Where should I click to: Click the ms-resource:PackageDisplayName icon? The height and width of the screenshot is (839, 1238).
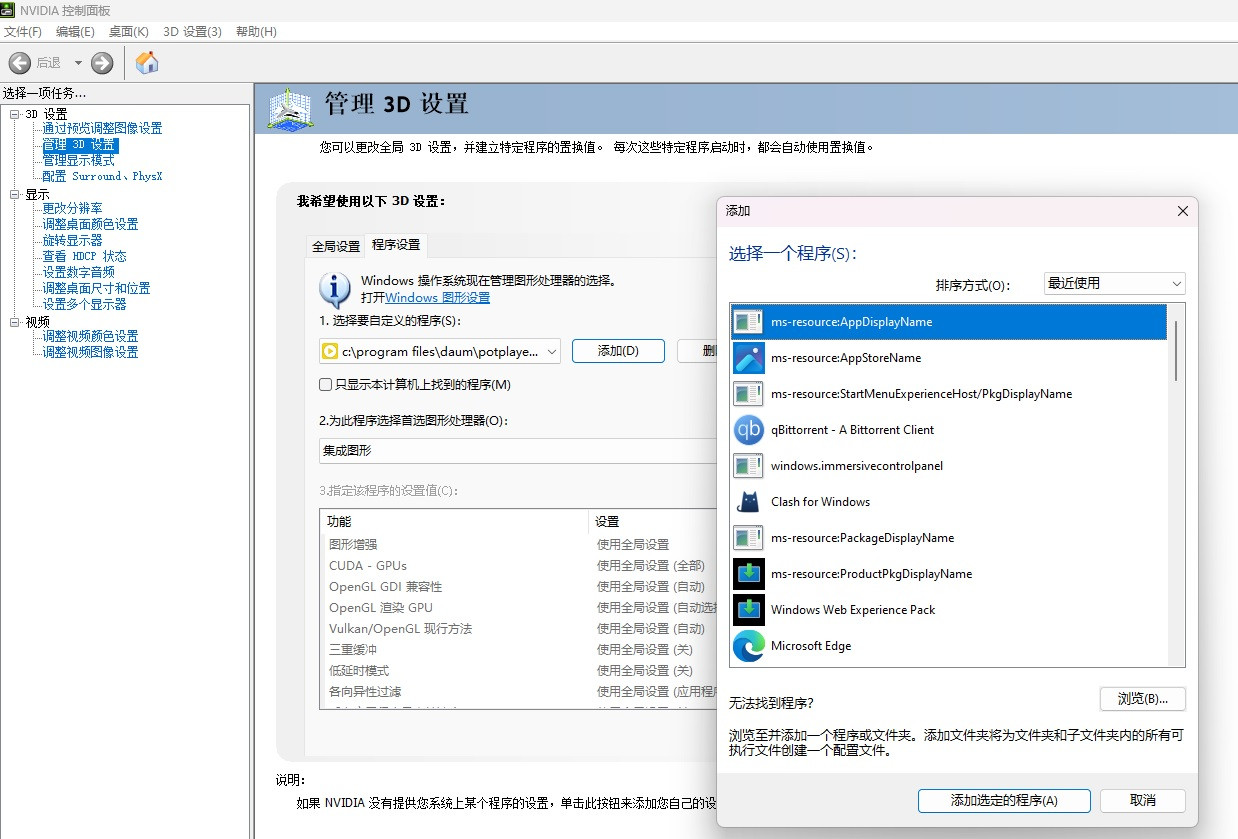coord(749,538)
